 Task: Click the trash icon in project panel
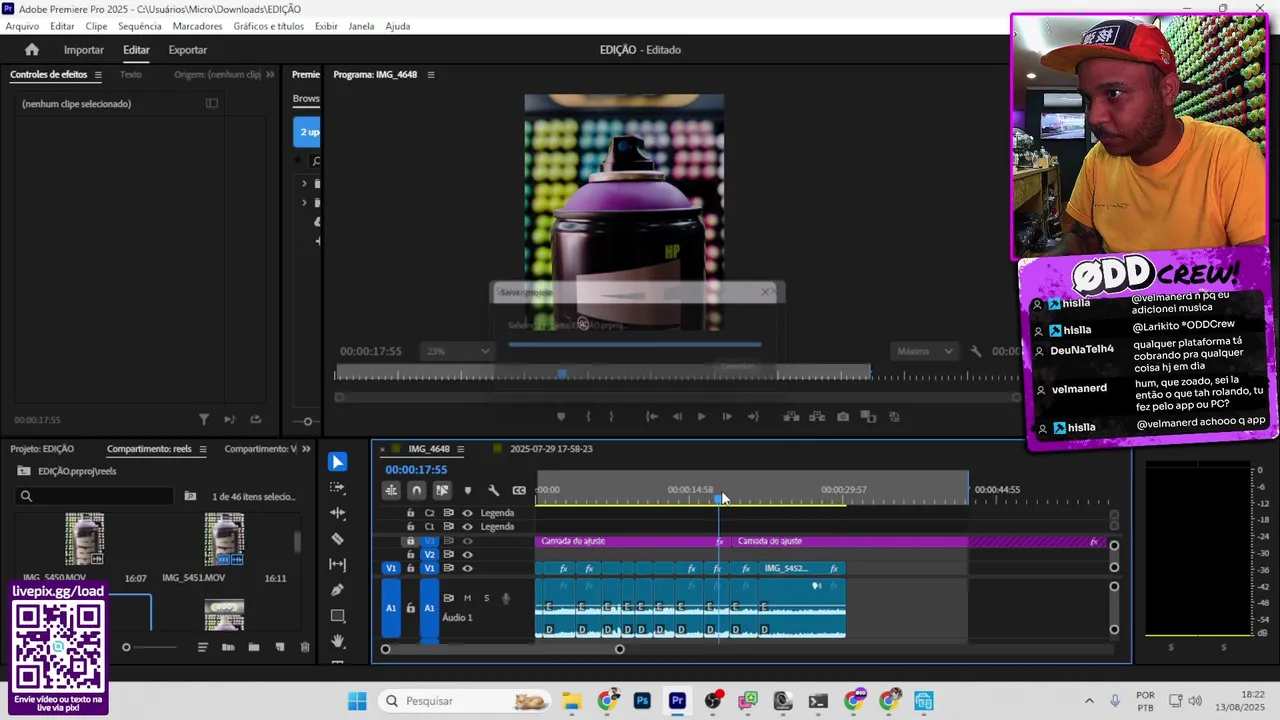point(305,647)
